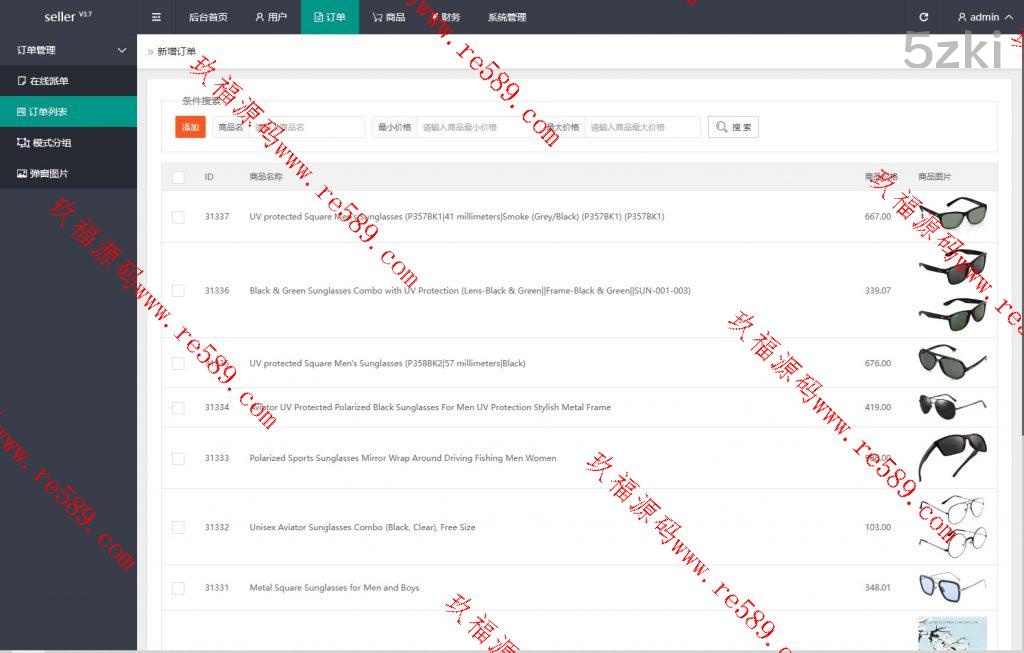Open 在线派单 in the sidebar
1024x653 pixels.
point(49,81)
